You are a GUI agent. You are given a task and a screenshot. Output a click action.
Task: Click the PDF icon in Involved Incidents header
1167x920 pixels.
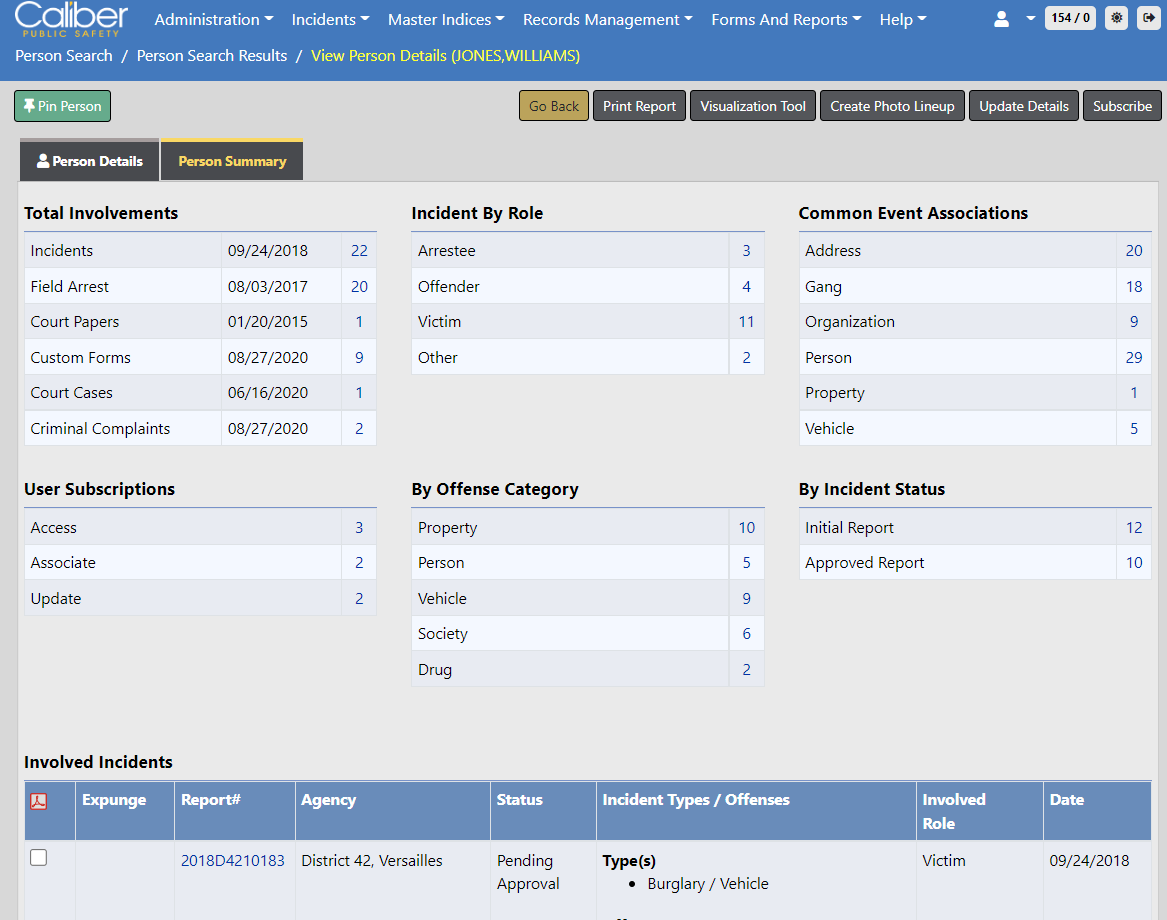click(39, 801)
